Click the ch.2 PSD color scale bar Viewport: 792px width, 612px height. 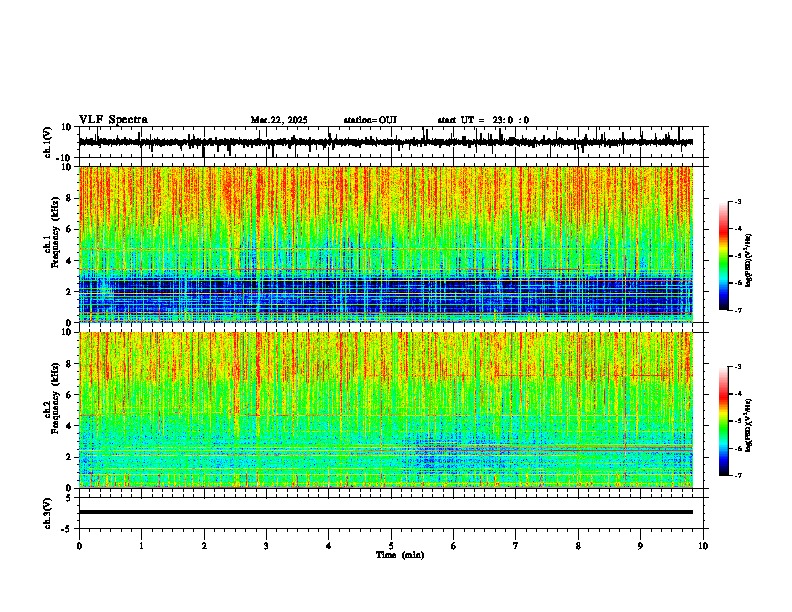click(724, 421)
